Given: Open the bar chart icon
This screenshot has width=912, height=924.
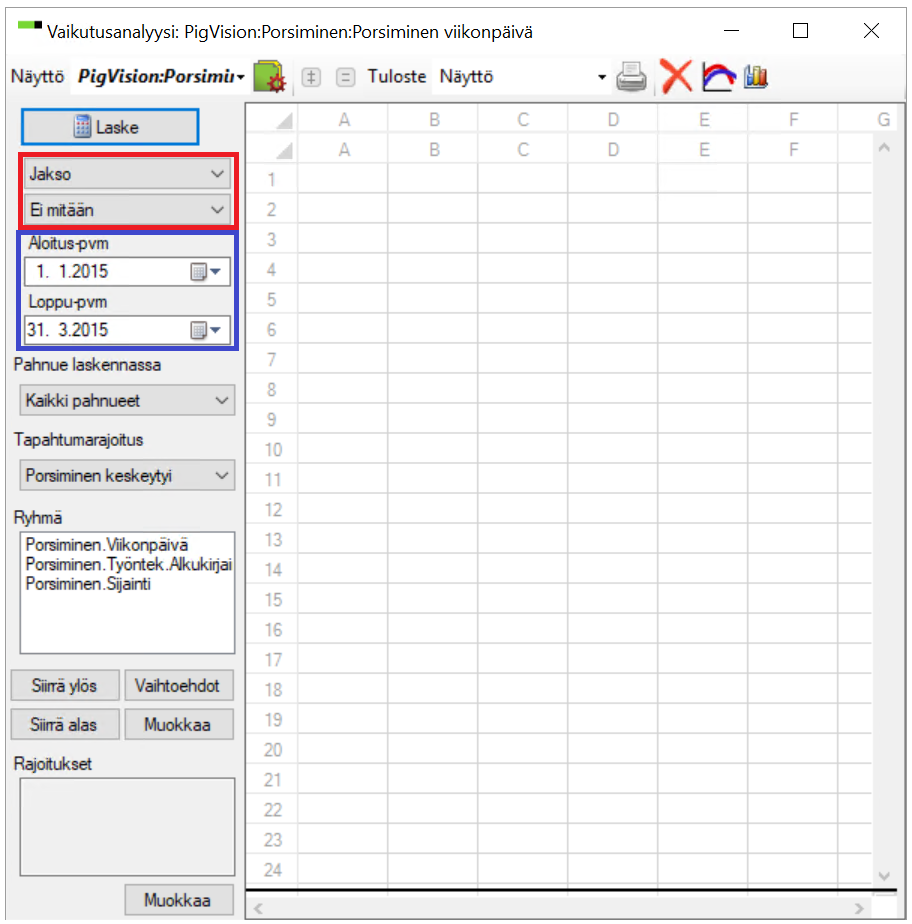Looking at the screenshot, I should 756,77.
